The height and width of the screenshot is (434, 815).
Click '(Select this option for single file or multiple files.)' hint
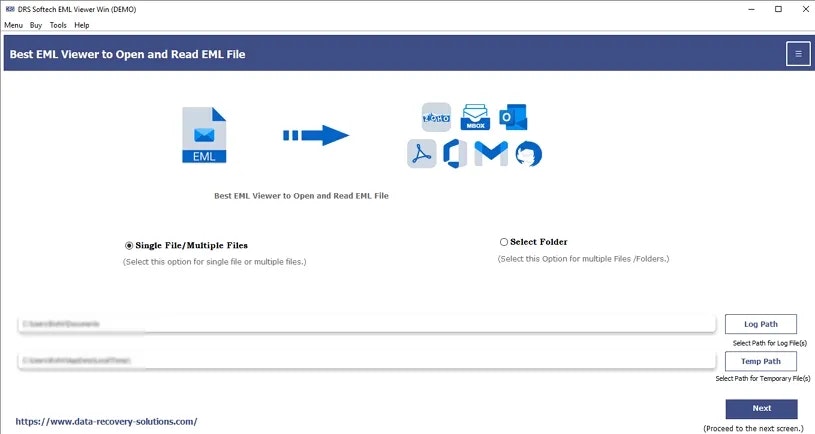click(x=215, y=262)
